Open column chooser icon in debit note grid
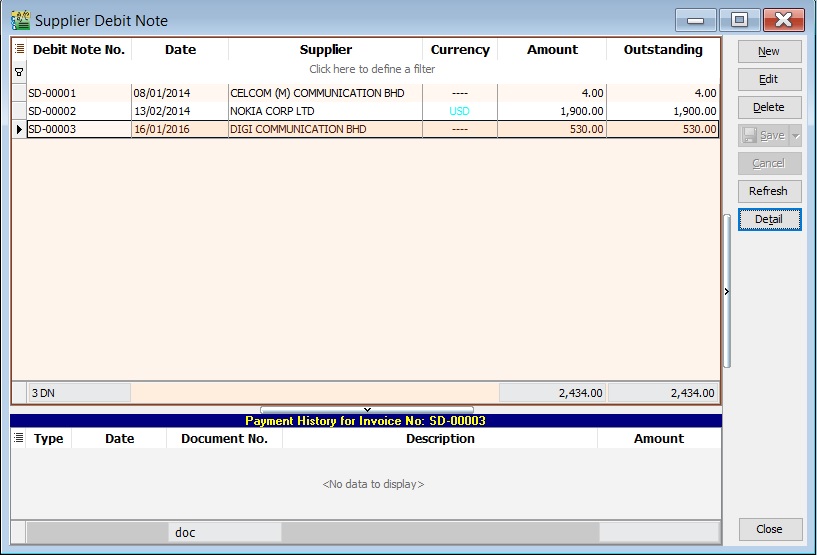Screen dimensions: 817x555 (19, 49)
